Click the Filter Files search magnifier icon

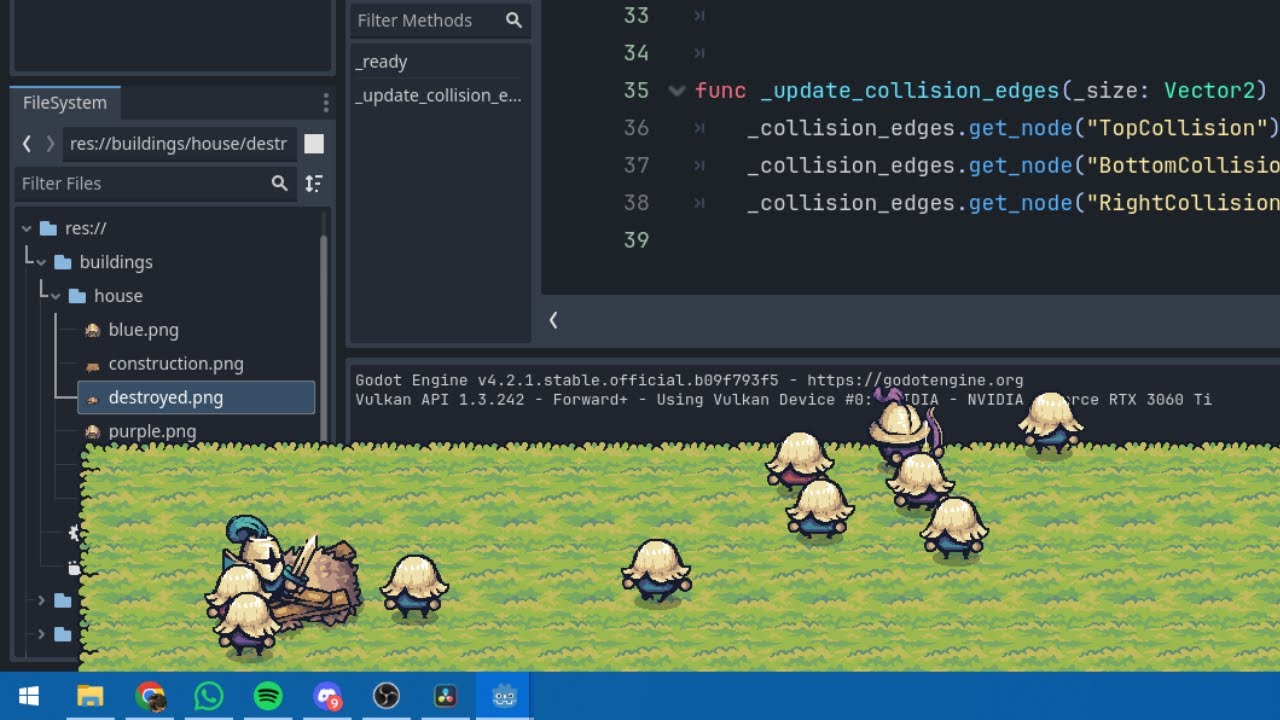coord(280,183)
